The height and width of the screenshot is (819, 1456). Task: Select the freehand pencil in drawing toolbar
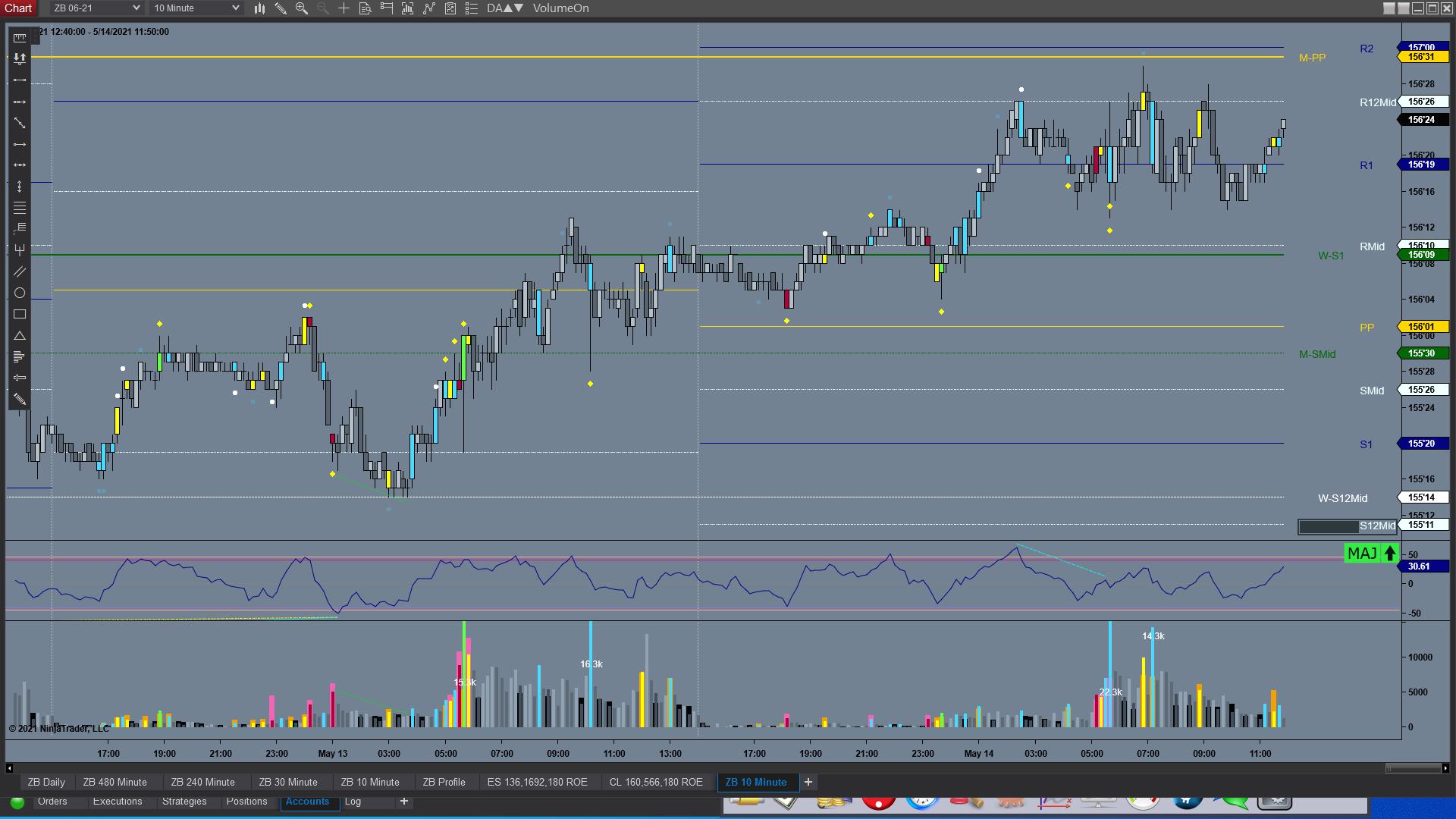(20, 399)
